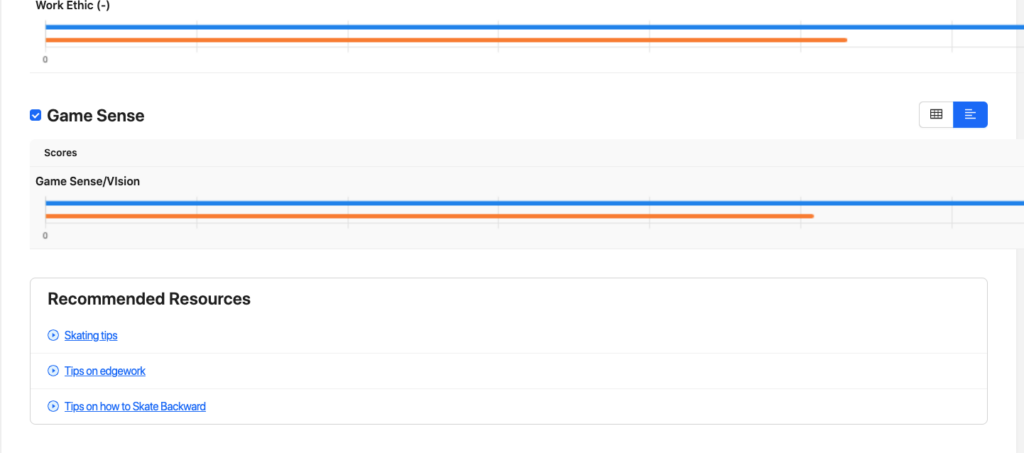1024x453 pixels.
Task: Click the Recommended Resources heading
Action: 149,299
